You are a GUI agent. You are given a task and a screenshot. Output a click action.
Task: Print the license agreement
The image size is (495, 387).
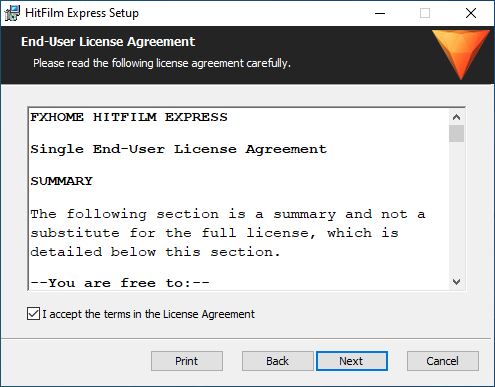[187, 361]
